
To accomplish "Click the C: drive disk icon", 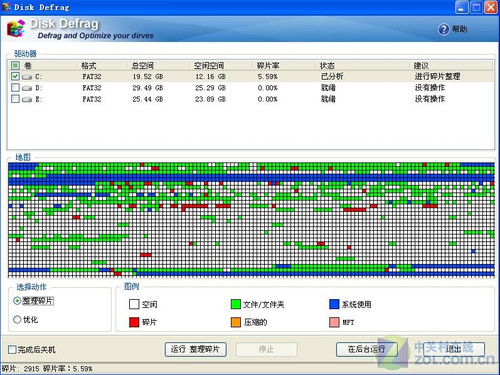I will (x=27, y=77).
